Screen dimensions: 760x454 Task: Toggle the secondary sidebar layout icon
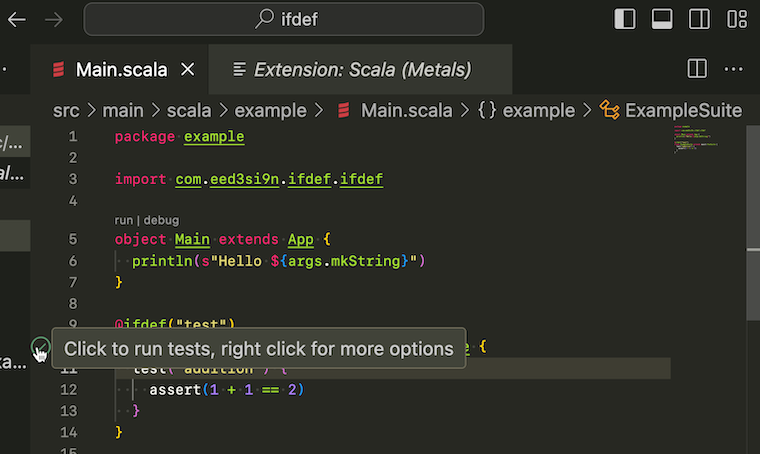tap(699, 19)
